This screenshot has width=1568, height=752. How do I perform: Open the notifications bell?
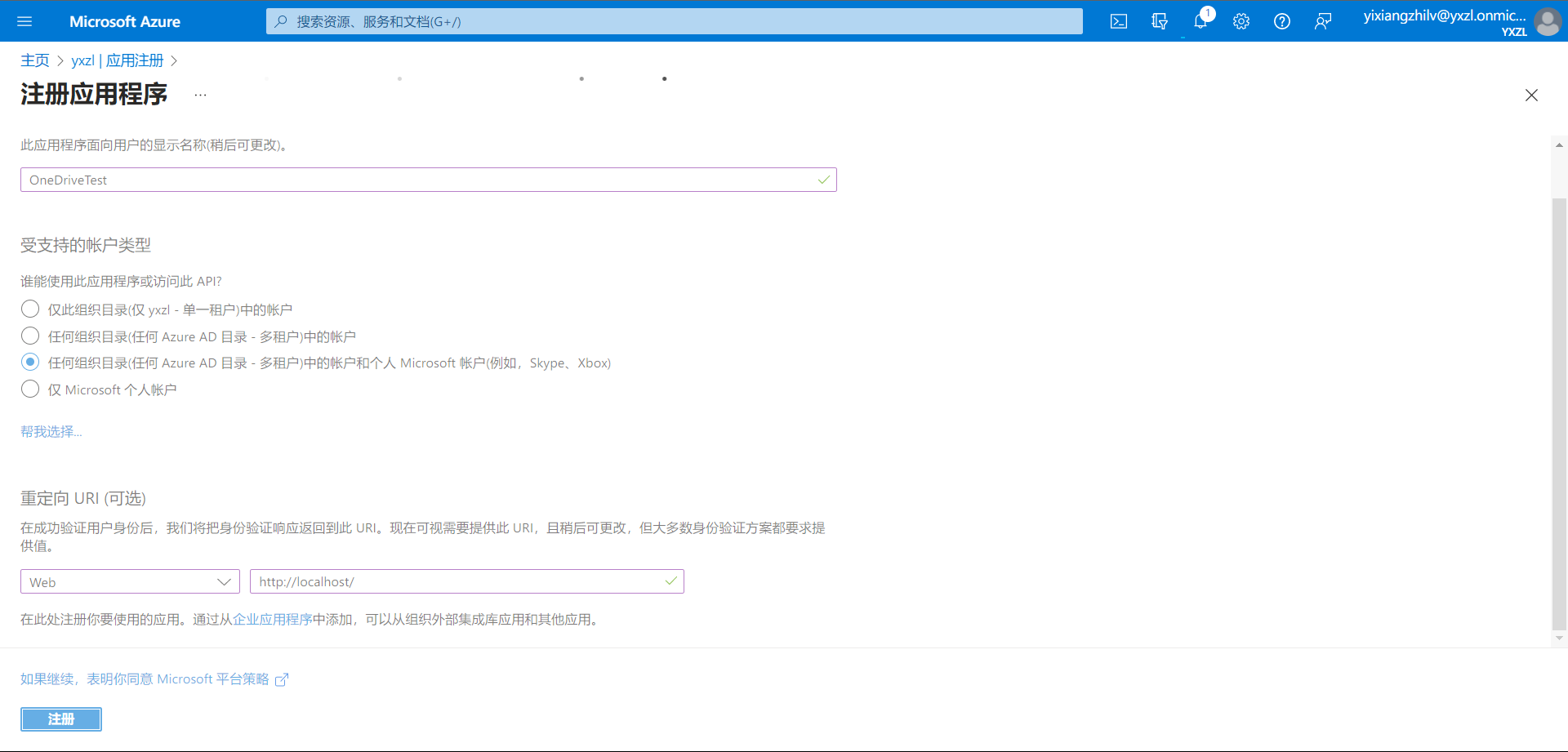[1200, 21]
